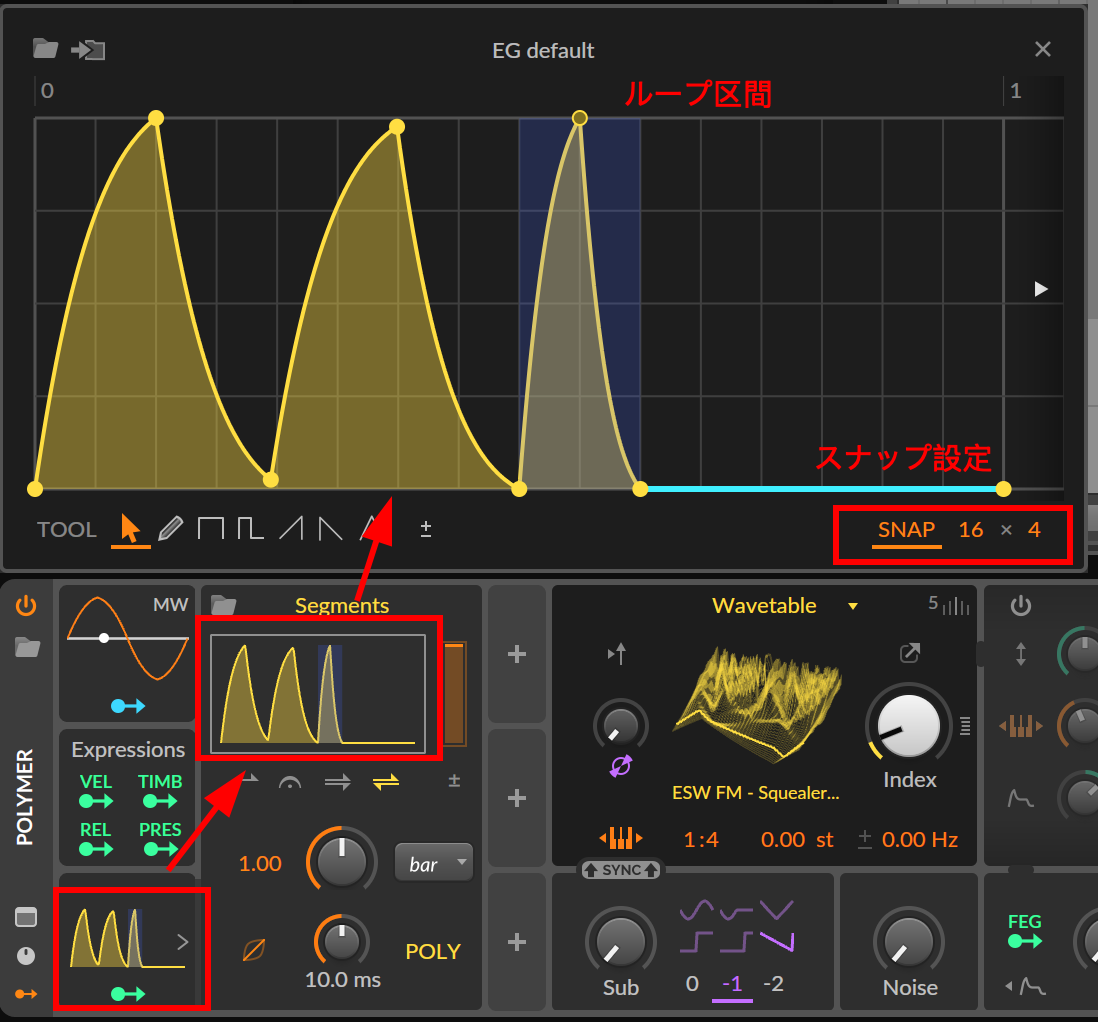Select the pencil drawing tool
1098x1022 pixels.
170,528
